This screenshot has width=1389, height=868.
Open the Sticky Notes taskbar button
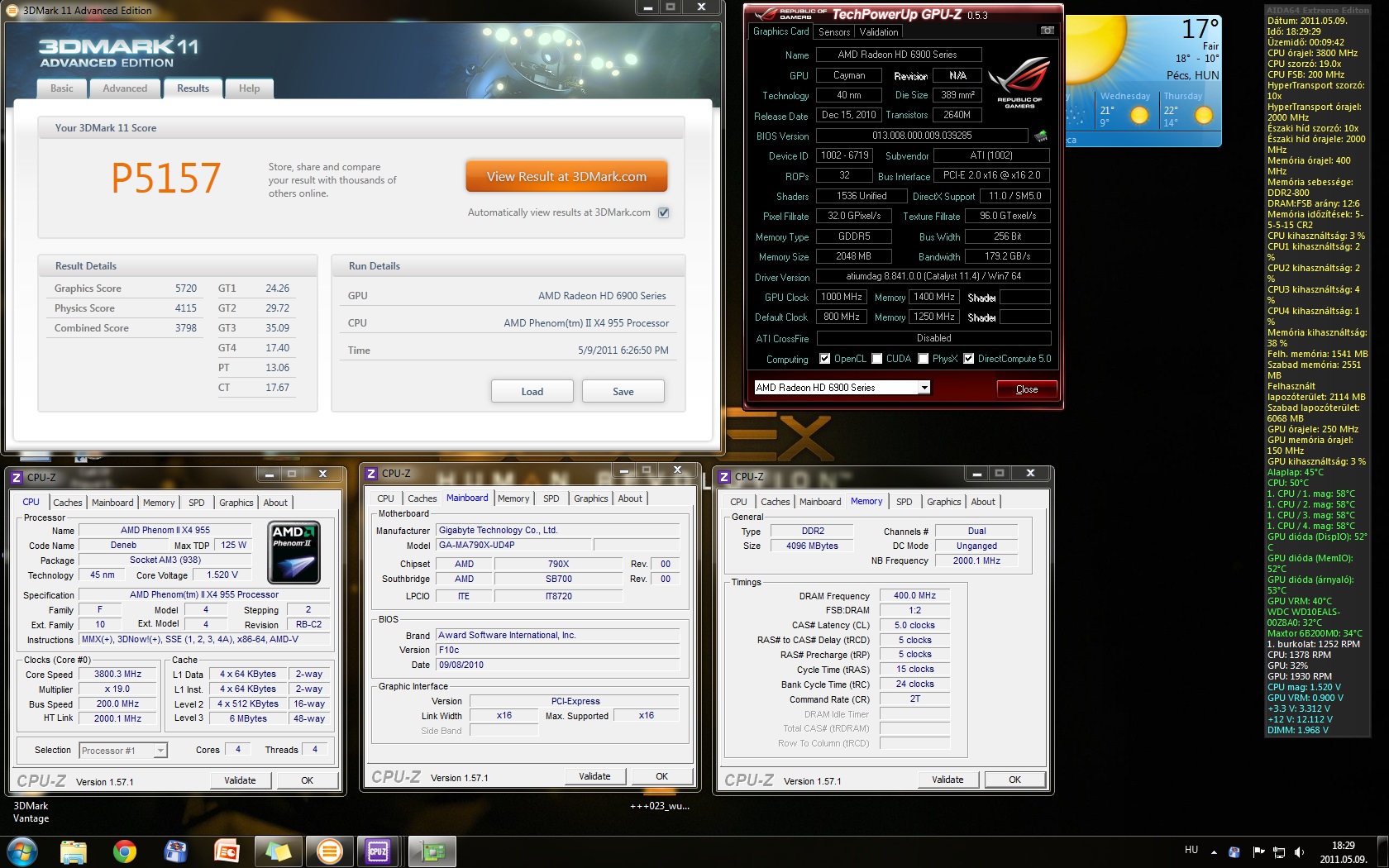[278, 851]
